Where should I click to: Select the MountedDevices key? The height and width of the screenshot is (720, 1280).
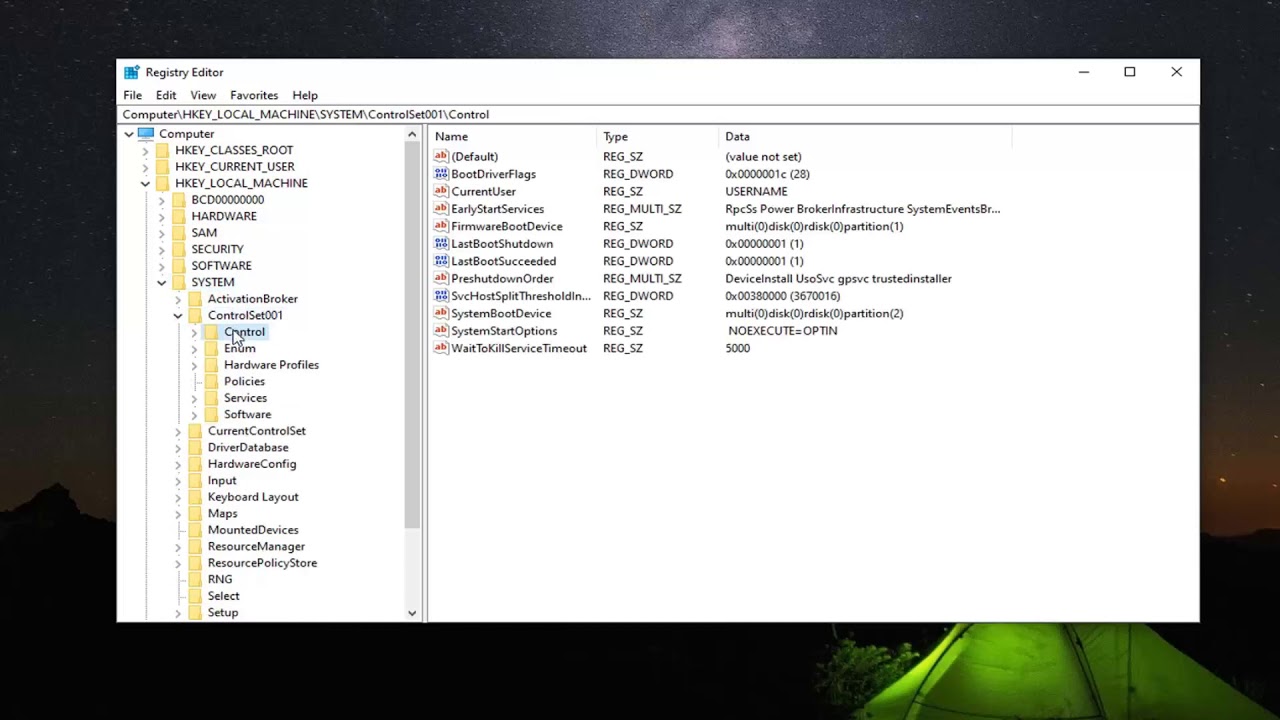(253, 530)
